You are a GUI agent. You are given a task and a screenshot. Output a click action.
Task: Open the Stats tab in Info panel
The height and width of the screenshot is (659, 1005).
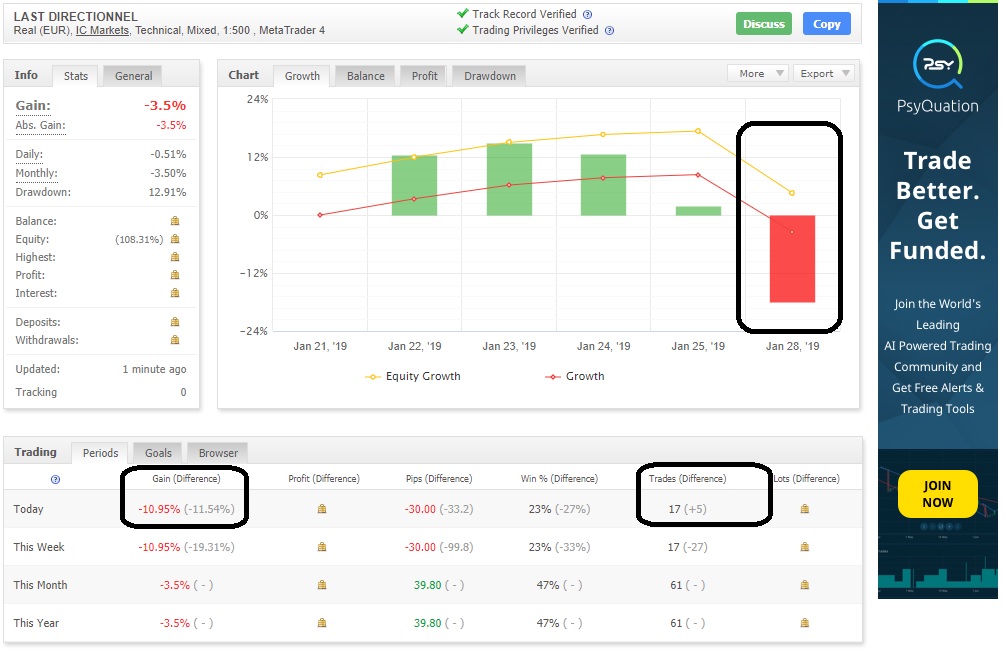tap(76, 76)
